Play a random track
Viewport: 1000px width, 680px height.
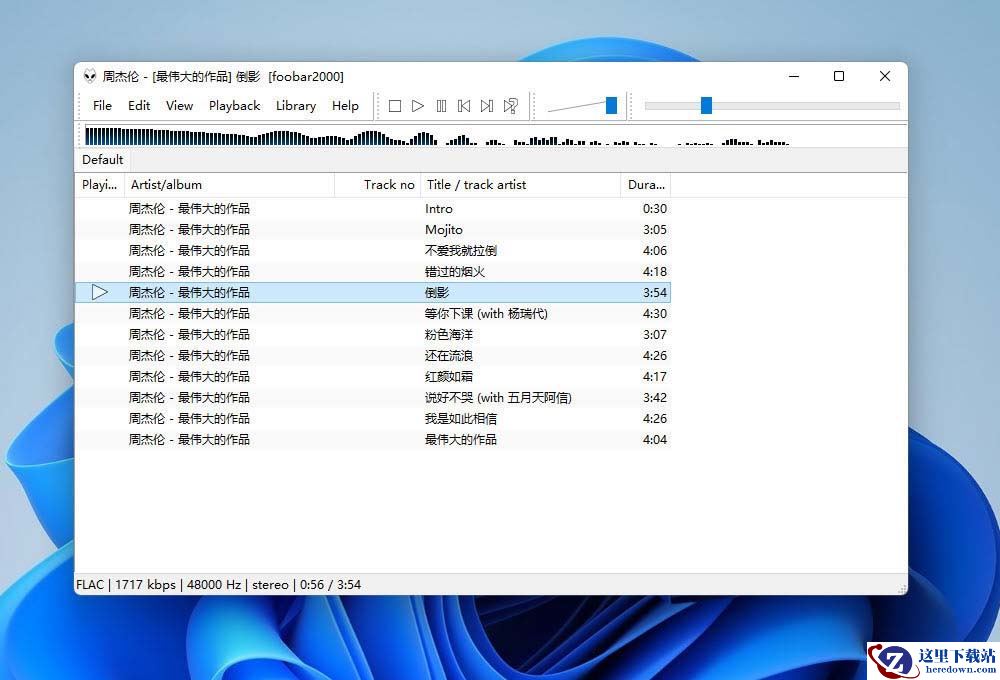coord(511,106)
